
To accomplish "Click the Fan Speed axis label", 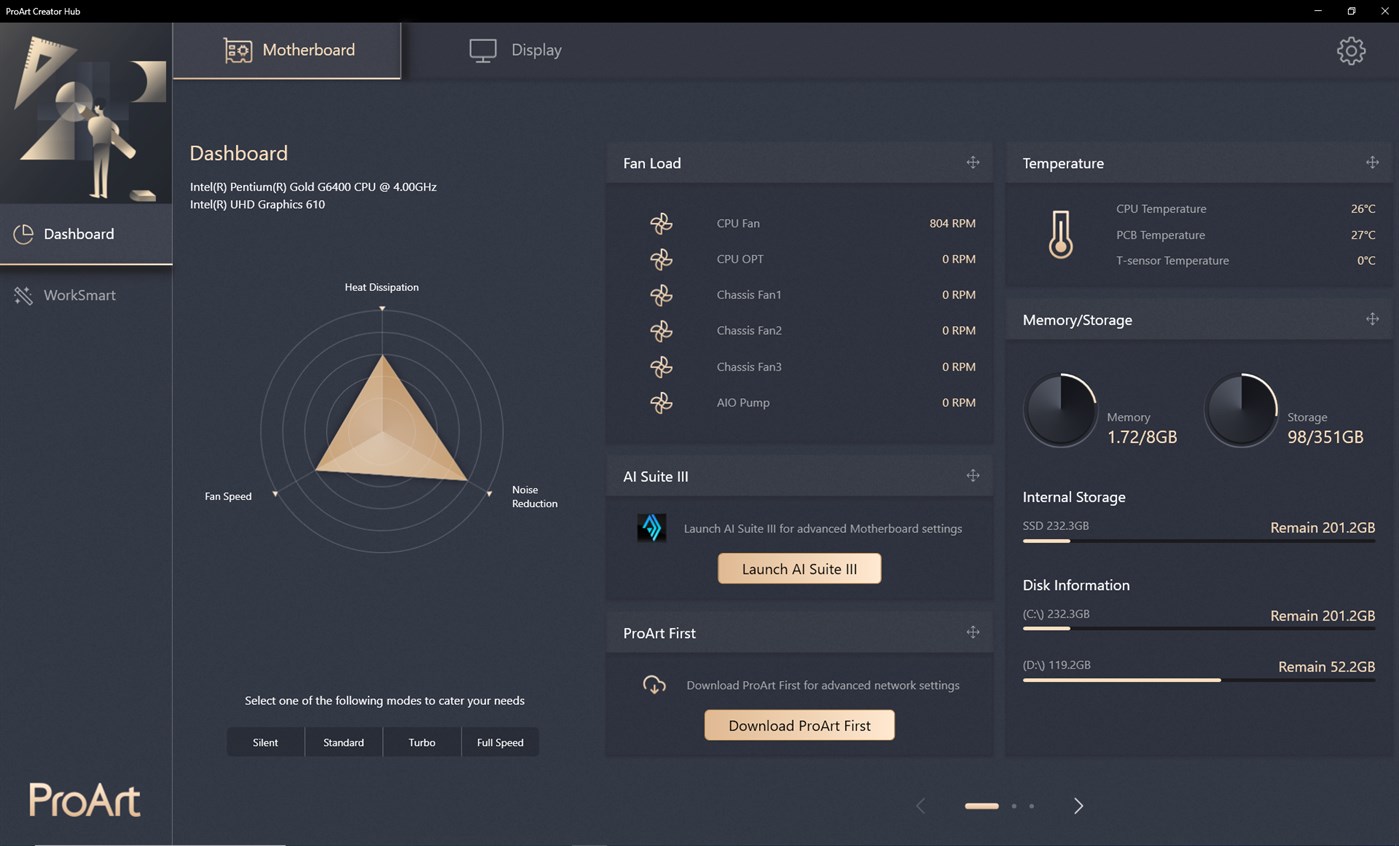I will pyautogui.click(x=228, y=496).
